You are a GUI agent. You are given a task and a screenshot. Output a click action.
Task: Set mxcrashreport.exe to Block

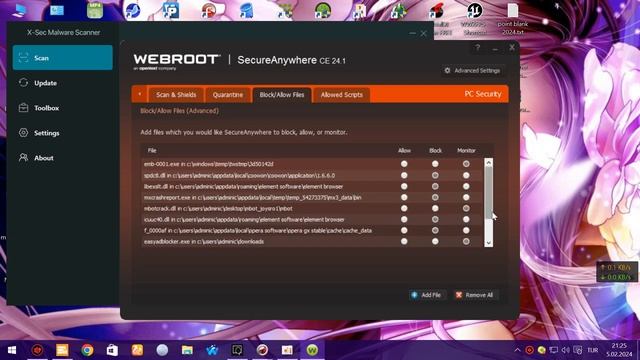click(435, 197)
